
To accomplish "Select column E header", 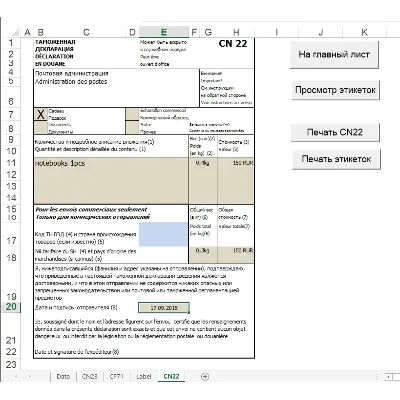I will [164, 32].
